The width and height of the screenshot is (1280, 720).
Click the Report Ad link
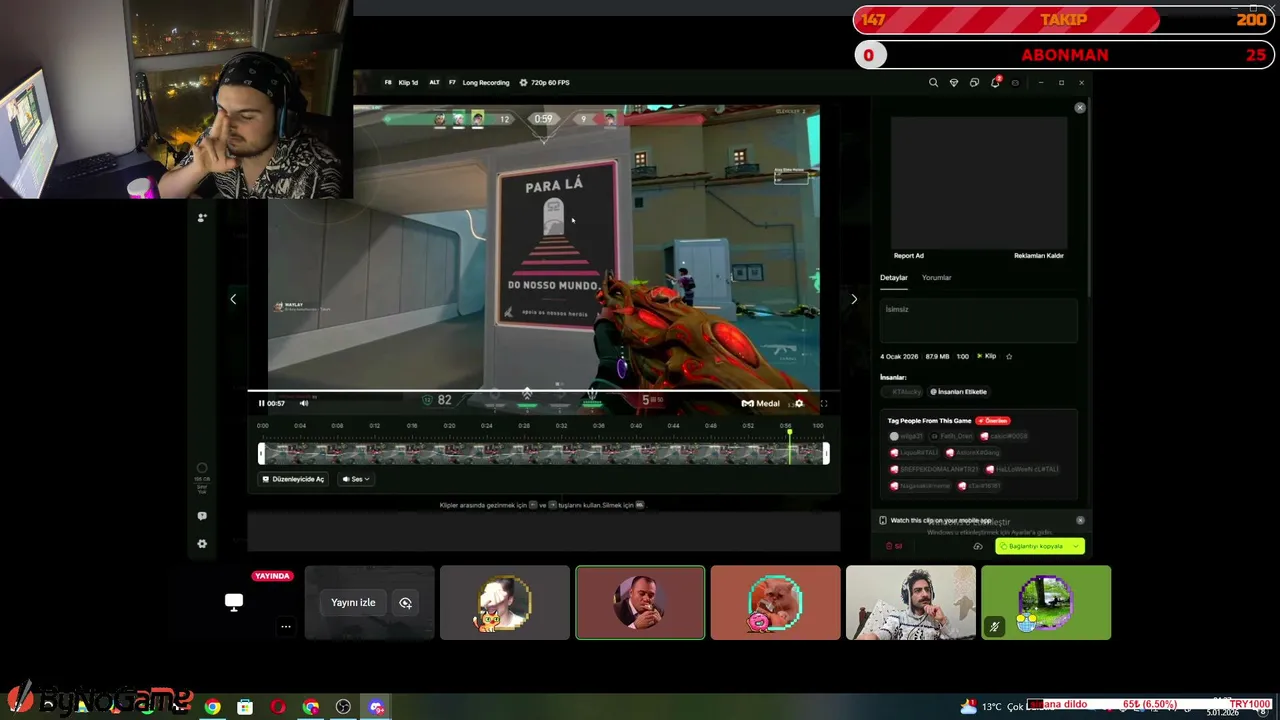908,256
